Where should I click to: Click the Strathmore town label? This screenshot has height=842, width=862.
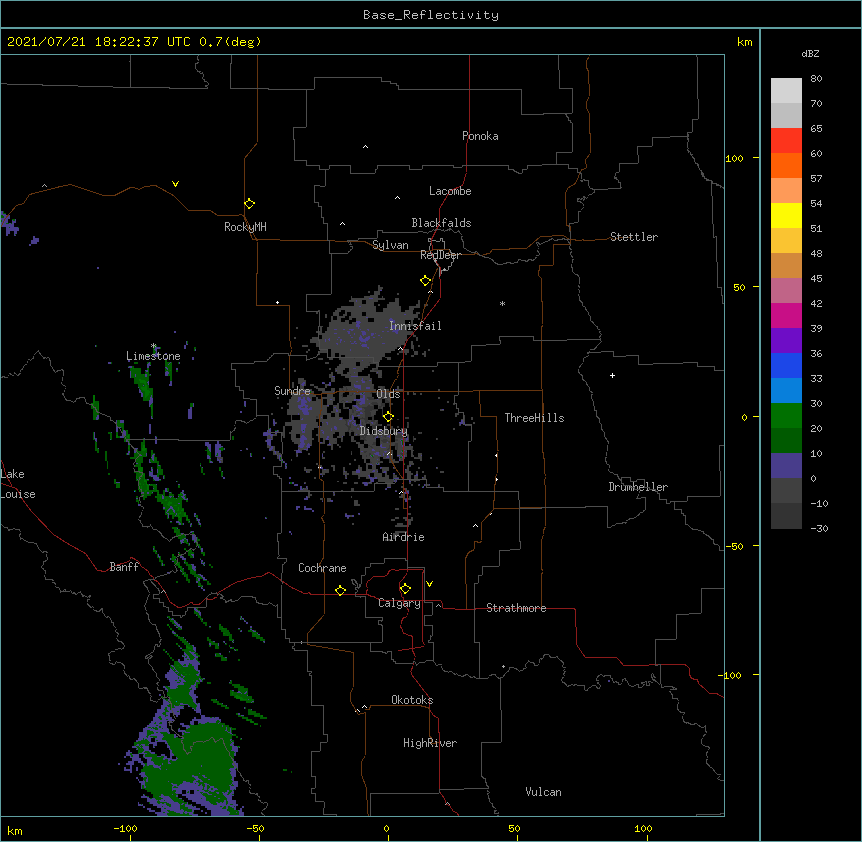coord(516,608)
